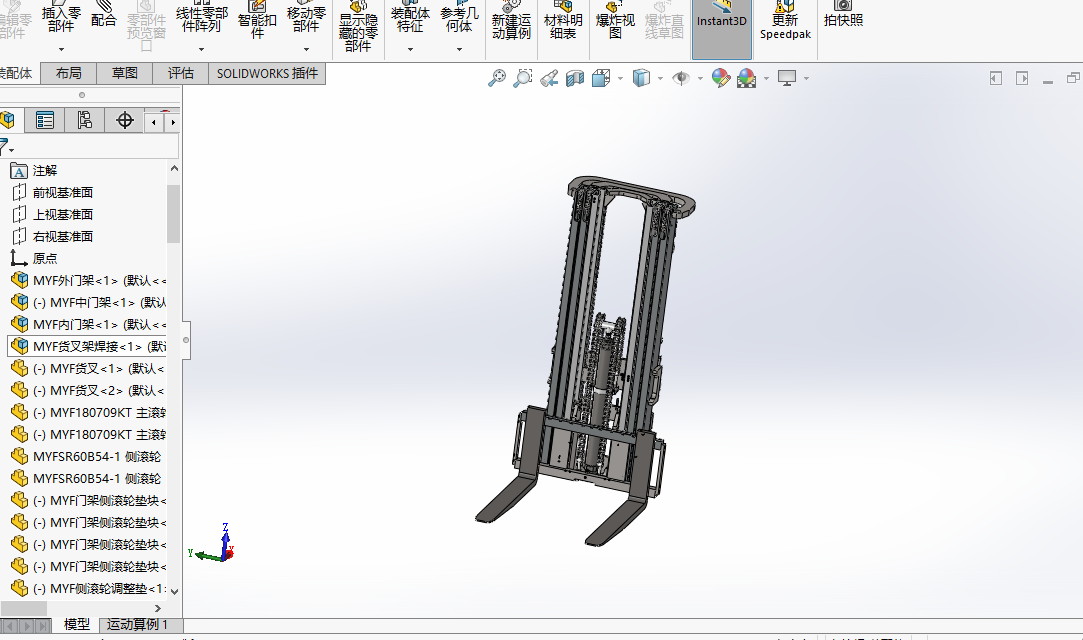Click Smart Fasteners (智能扣件) tool
1083x640 pixels.
point(257,19)
